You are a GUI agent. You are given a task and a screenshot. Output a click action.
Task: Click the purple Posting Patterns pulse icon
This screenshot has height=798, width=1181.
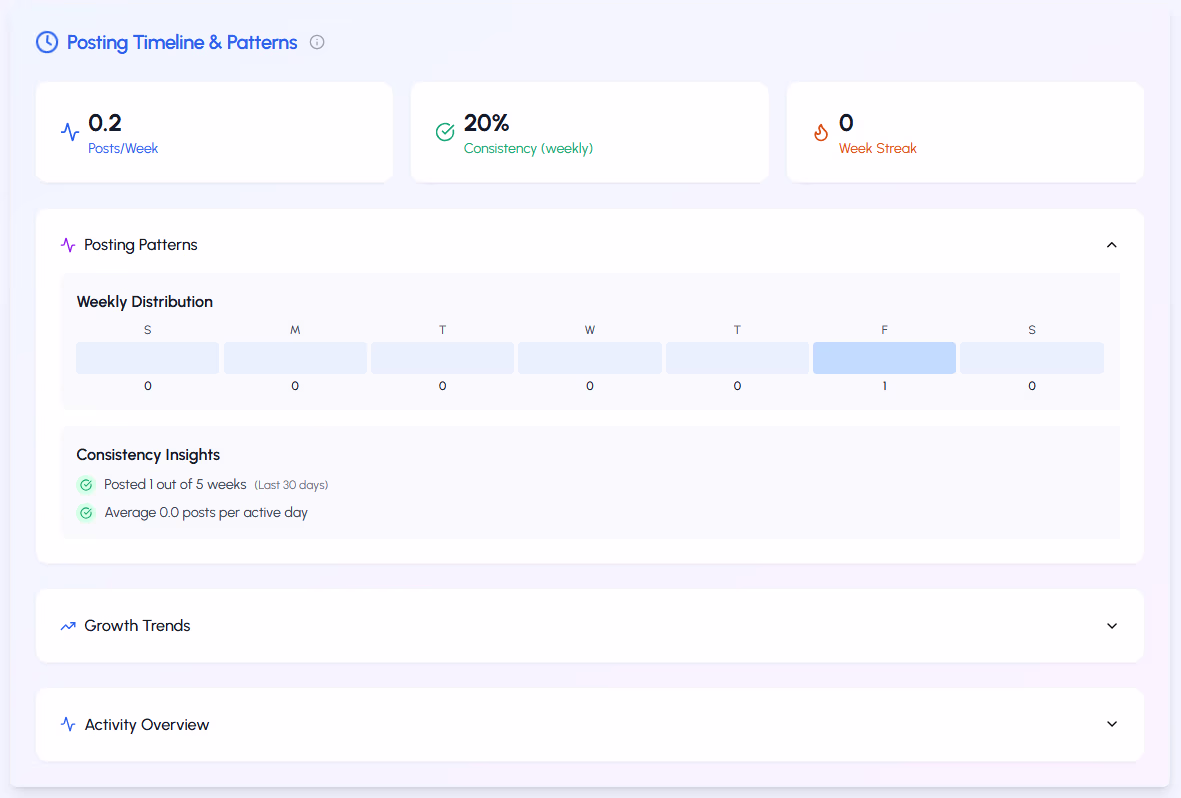68,245
